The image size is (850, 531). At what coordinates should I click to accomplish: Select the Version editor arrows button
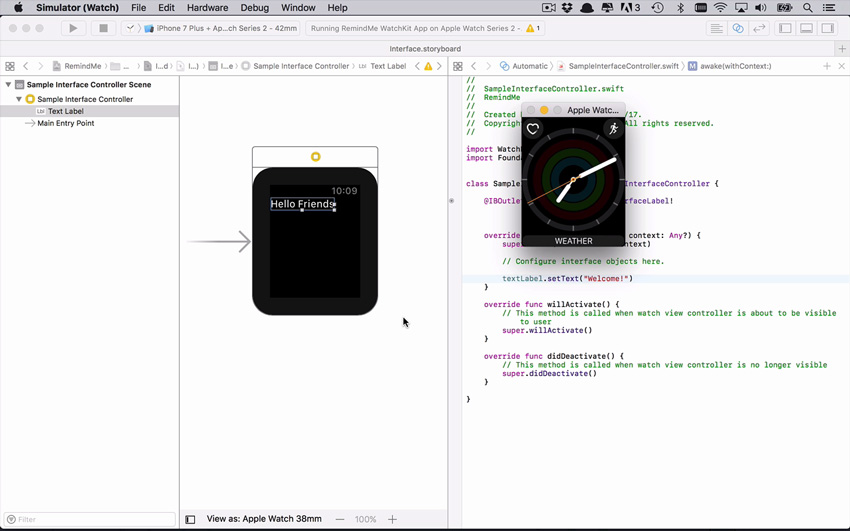click(x=759, y=28)
